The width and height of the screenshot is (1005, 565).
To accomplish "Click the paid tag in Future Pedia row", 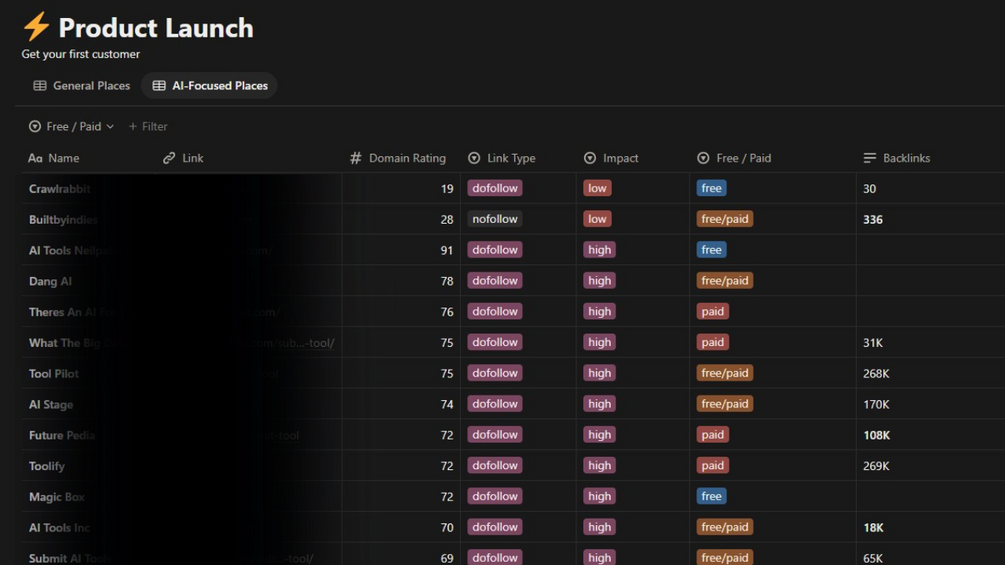I will pyautogui.click(x=713, y=434).
